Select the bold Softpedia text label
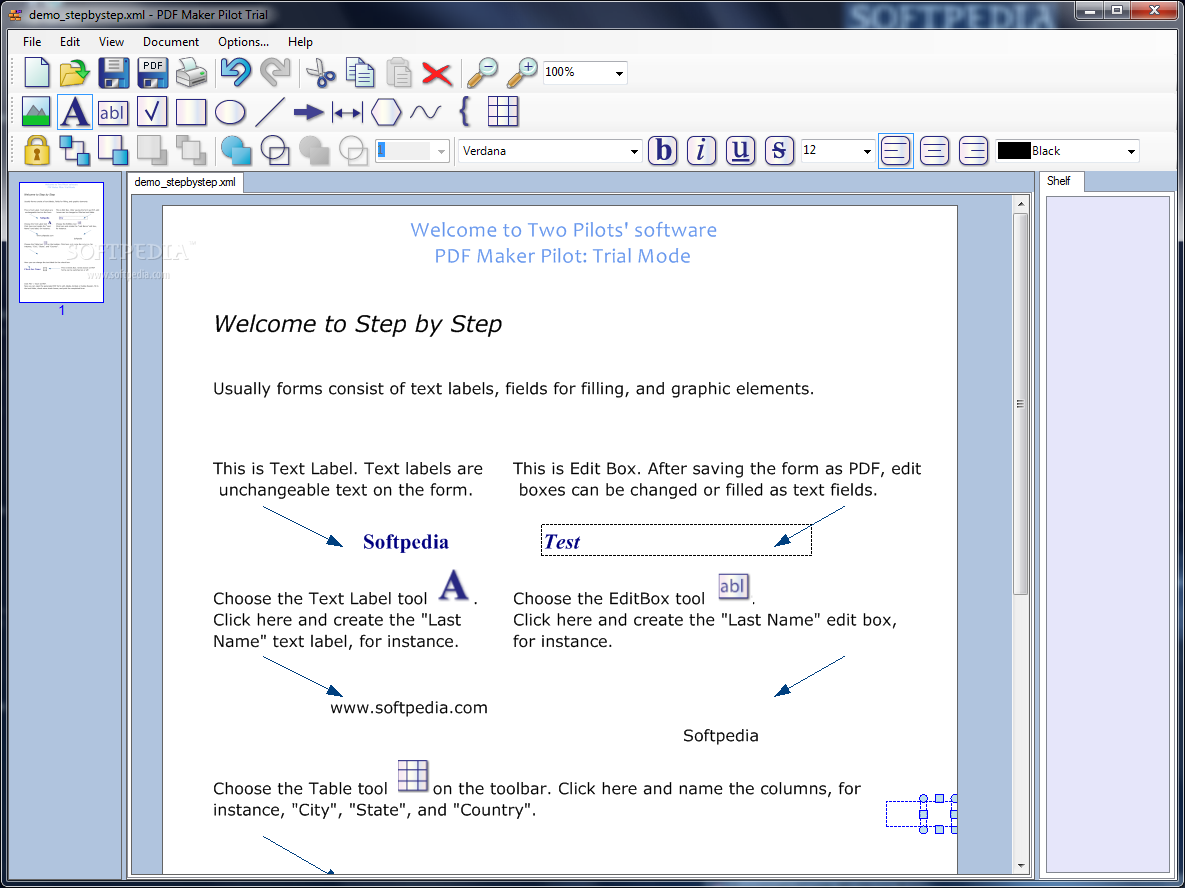 coord(406,542)
